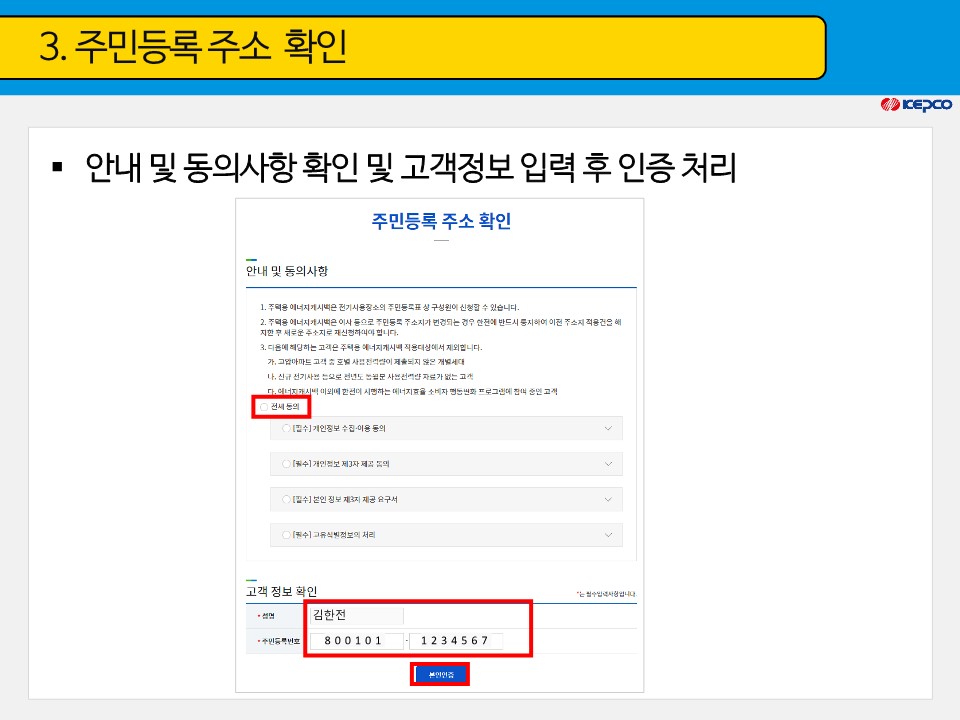Check the 개인정보 제3자 제공 동의 consent
This screenshot has height=720, width=960.
coord(287,463)
